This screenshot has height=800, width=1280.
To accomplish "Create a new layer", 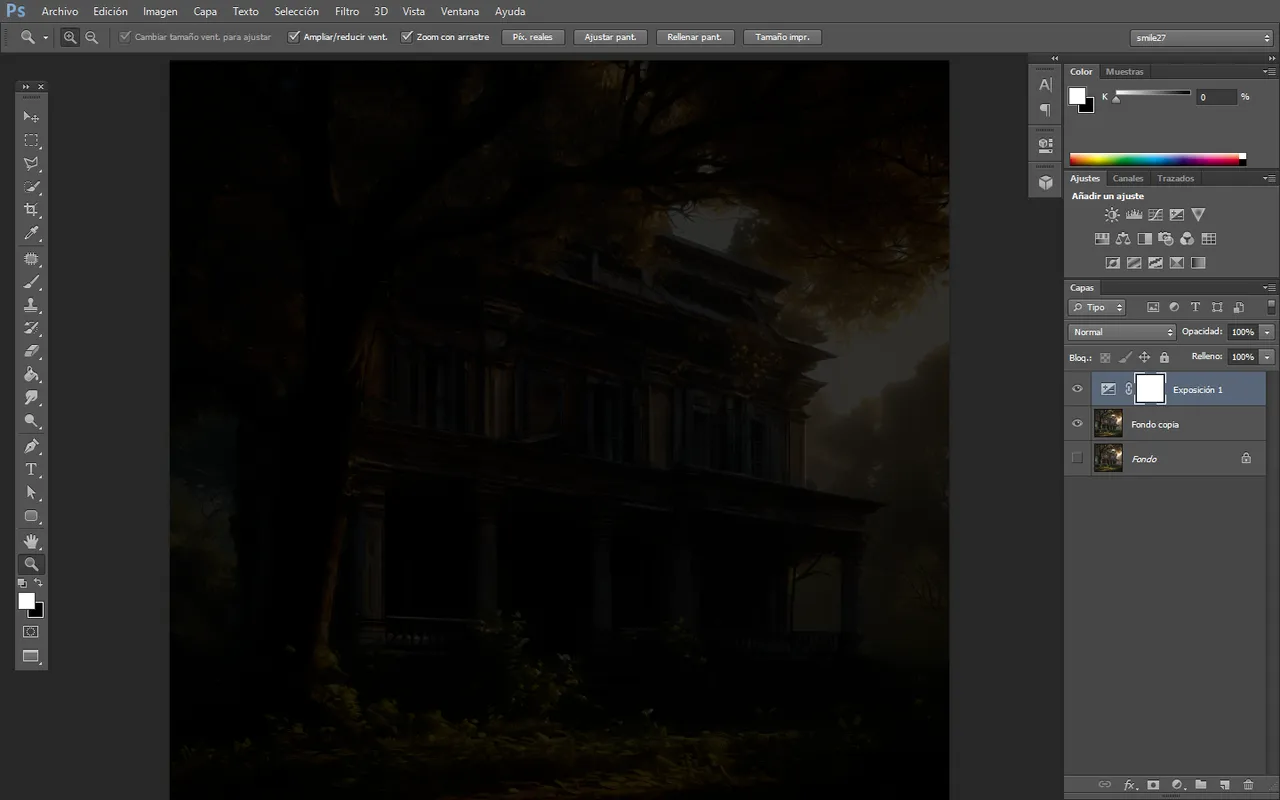I will coord(1224,785).
